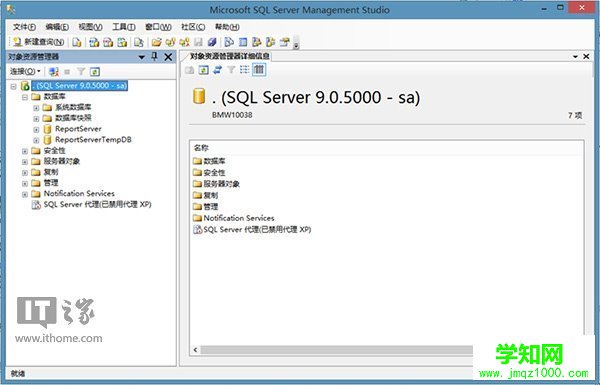Viewport: 600px width, 385px height.
Task: Click the New Query (新建查询) button
Action: pyautogui.click(x=38, y=42)
